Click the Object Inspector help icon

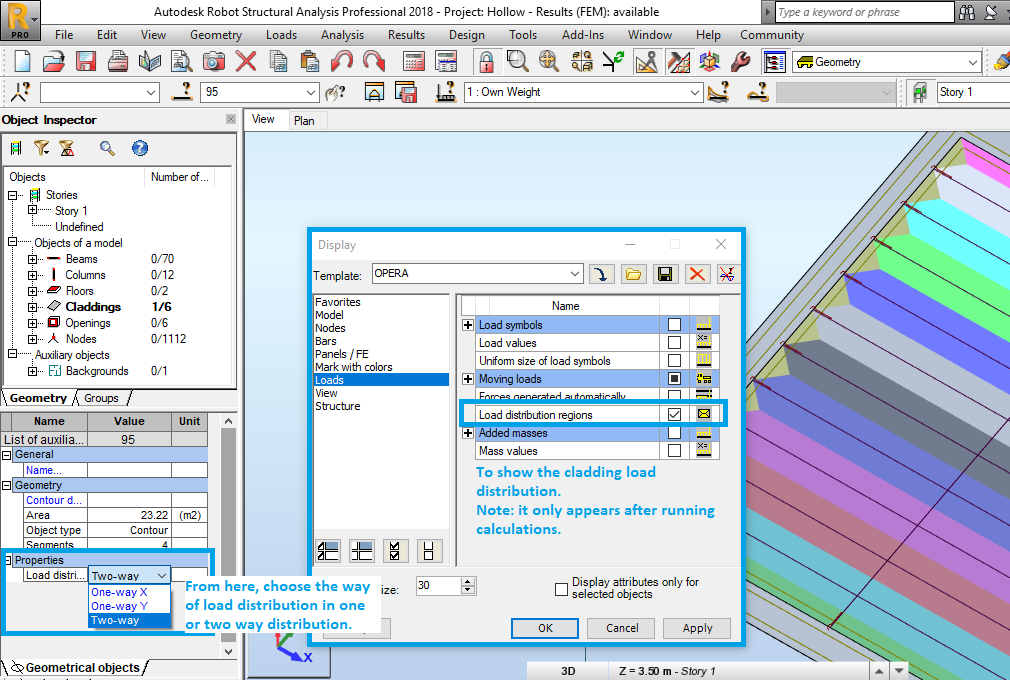[139, 148]
